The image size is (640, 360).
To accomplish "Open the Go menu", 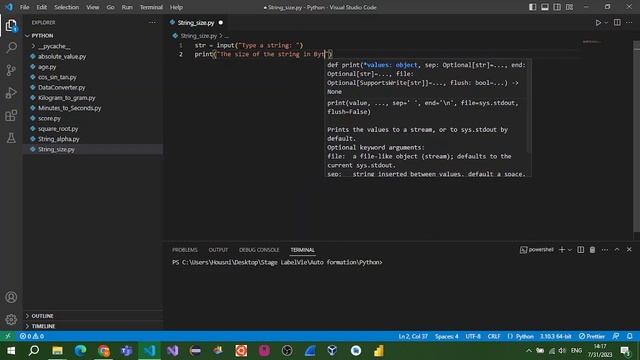I will 110,7.
